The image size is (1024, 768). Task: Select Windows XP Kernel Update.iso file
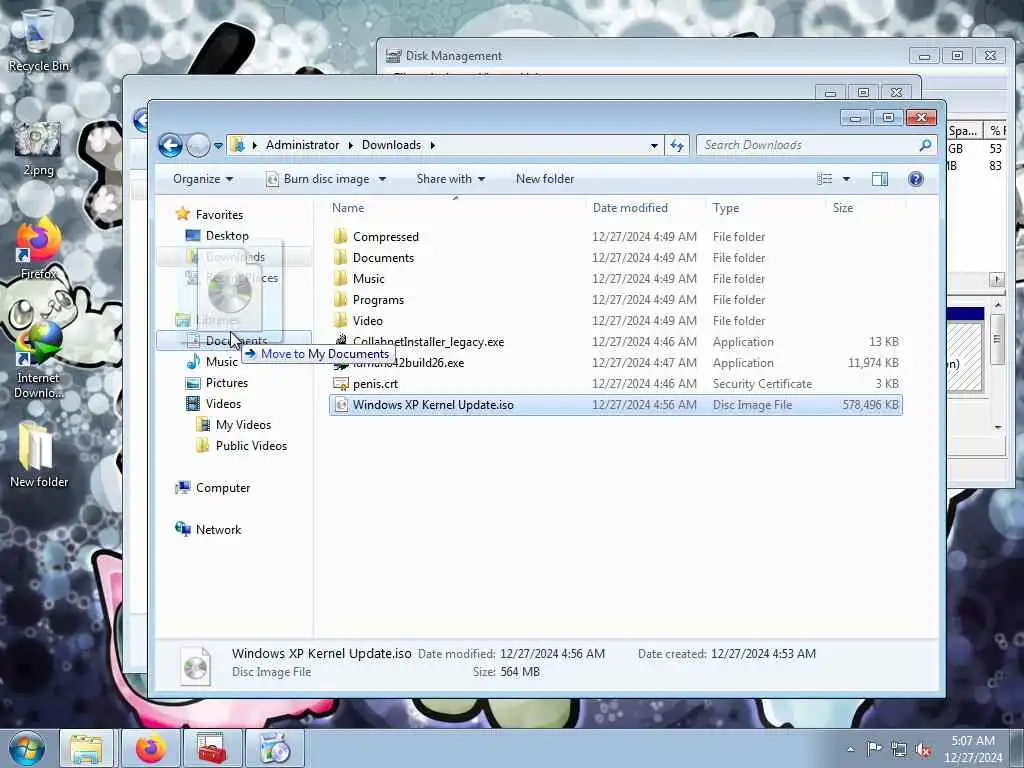click(x=616, y=405)
